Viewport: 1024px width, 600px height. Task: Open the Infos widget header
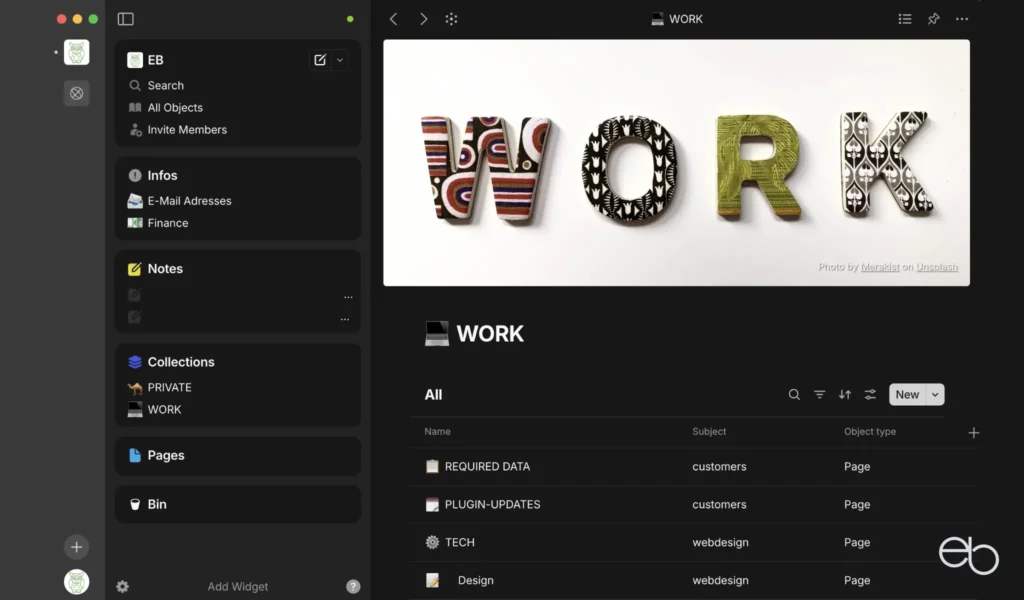(x=162, y=176)
